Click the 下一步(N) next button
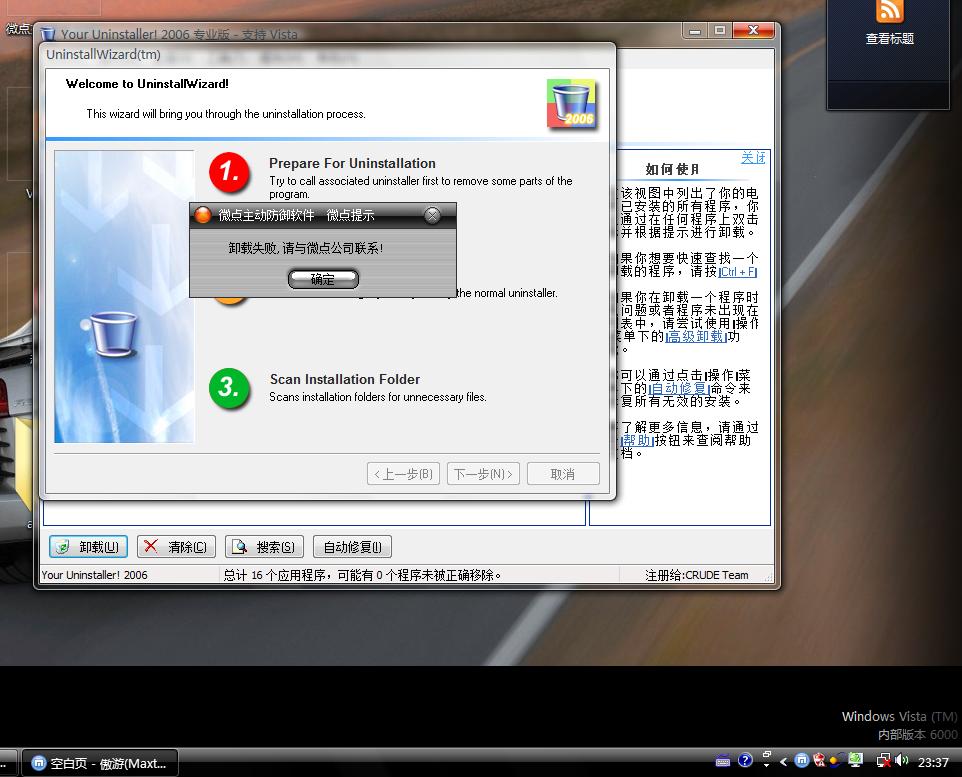Screen dimensions: 962x777 click(483, 474)
